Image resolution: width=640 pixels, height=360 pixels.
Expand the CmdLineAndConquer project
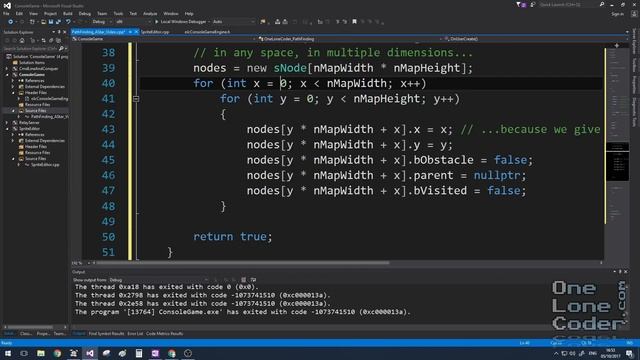click(x=7, y=69)
